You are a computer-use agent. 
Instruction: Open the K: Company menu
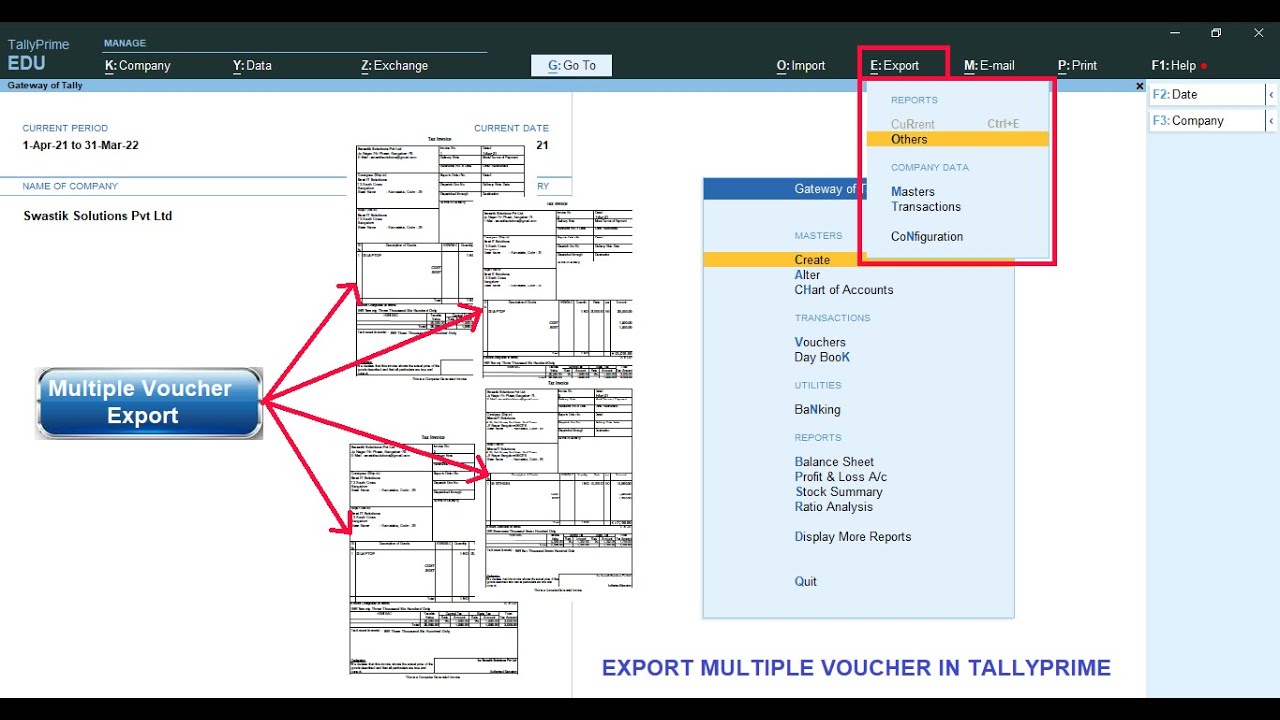138,66
